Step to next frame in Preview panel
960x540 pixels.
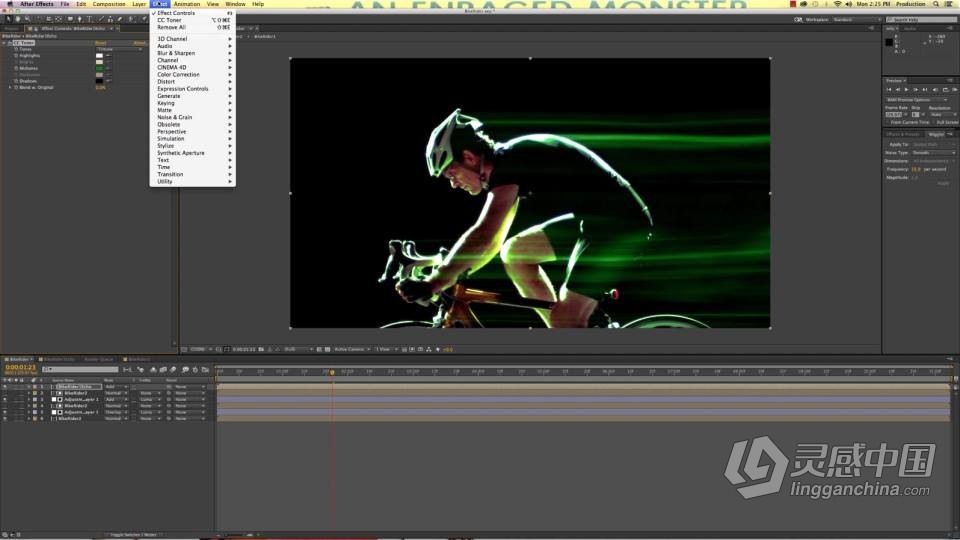916,89
